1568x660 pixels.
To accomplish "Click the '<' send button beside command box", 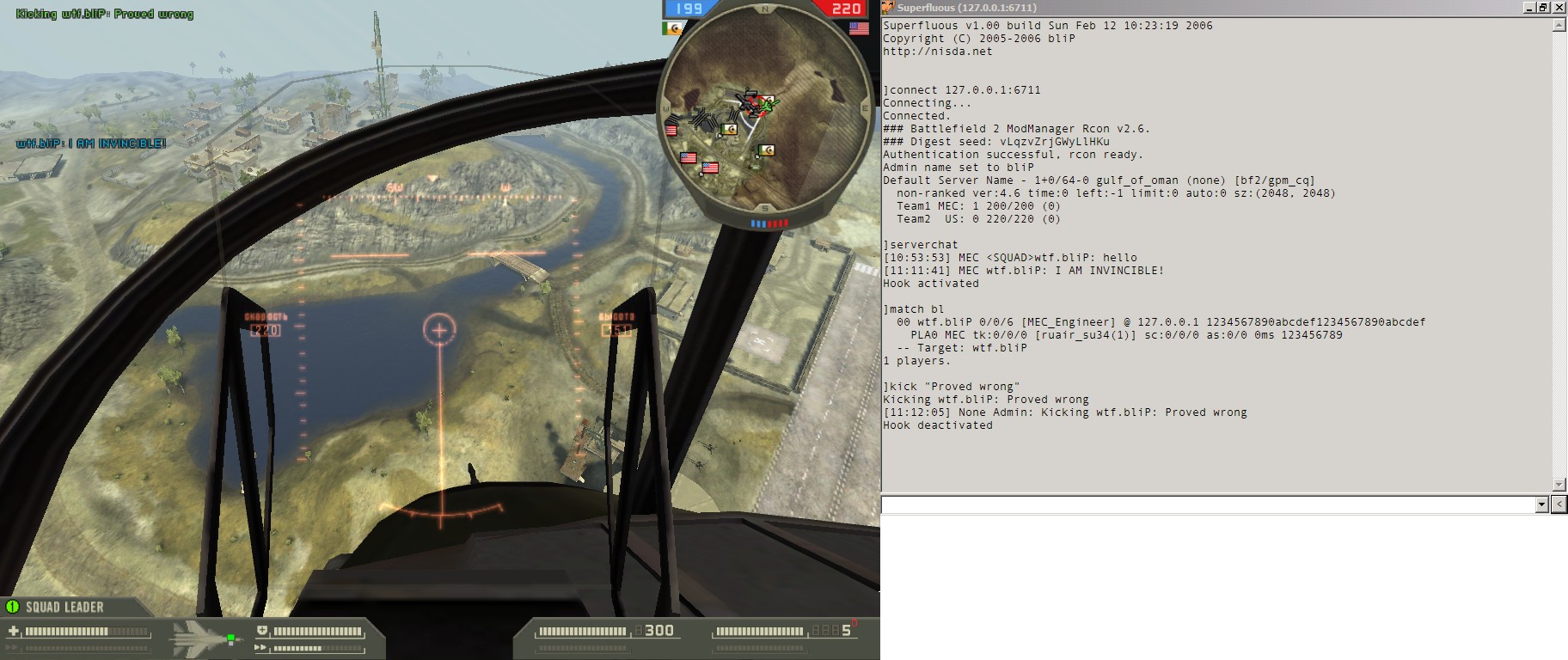I will click(1559, 505).
